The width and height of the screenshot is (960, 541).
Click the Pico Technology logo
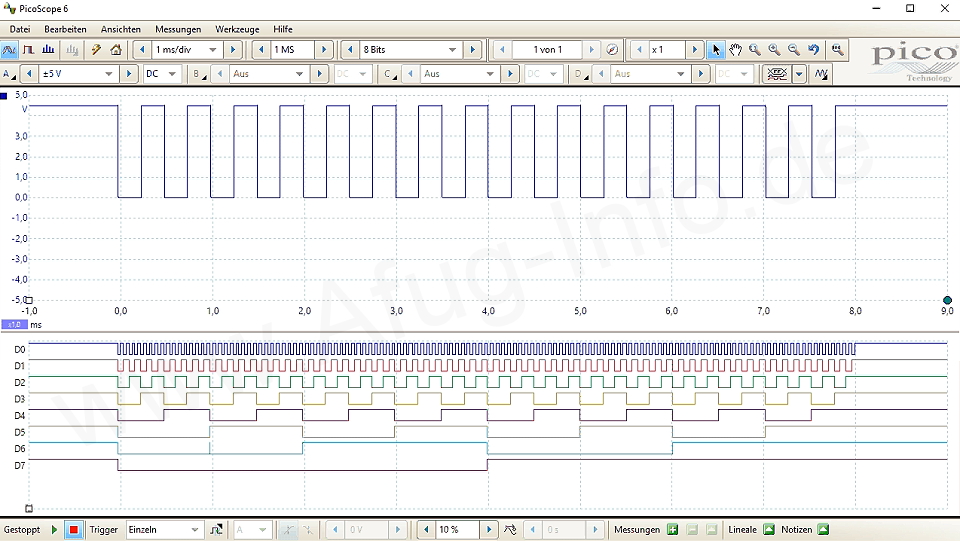tap(913, 62)
